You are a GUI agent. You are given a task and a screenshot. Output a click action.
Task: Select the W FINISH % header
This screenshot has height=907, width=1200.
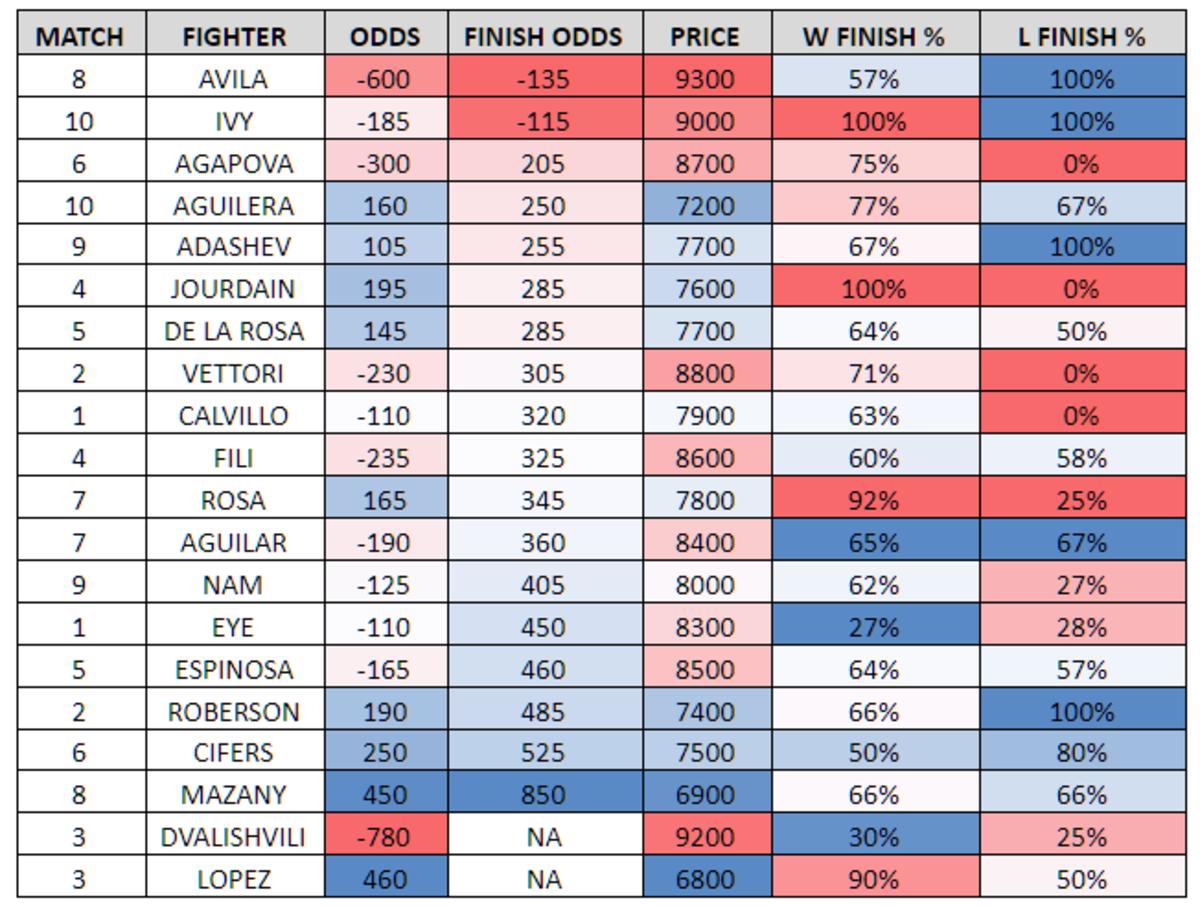click(x=873, y=37)
